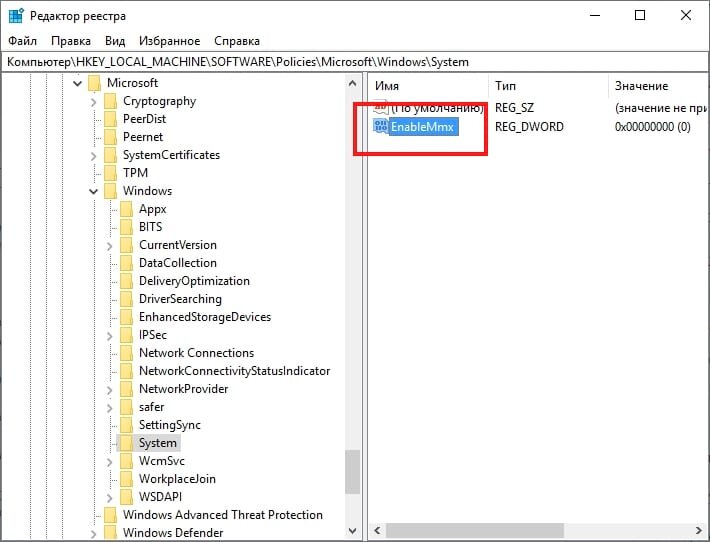This screenshot has width=710, height=542.
Task: Click the tree pane vertical scrollbar thumb
Action: tap(352, 471)
